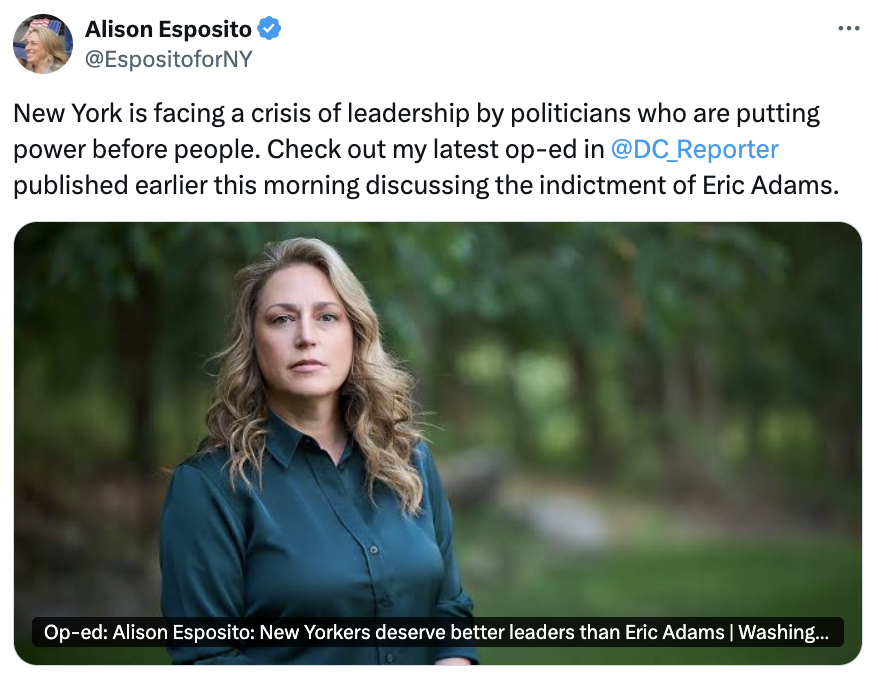Click the Alison Esposito display name
Screen dimensions: 878x676
tap(169, 30)
